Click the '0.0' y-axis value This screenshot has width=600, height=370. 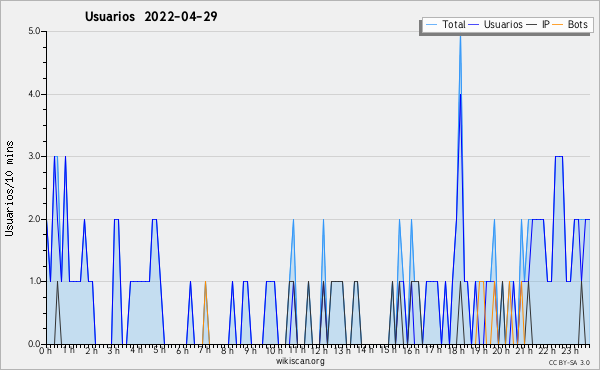(x=34, y=344)
